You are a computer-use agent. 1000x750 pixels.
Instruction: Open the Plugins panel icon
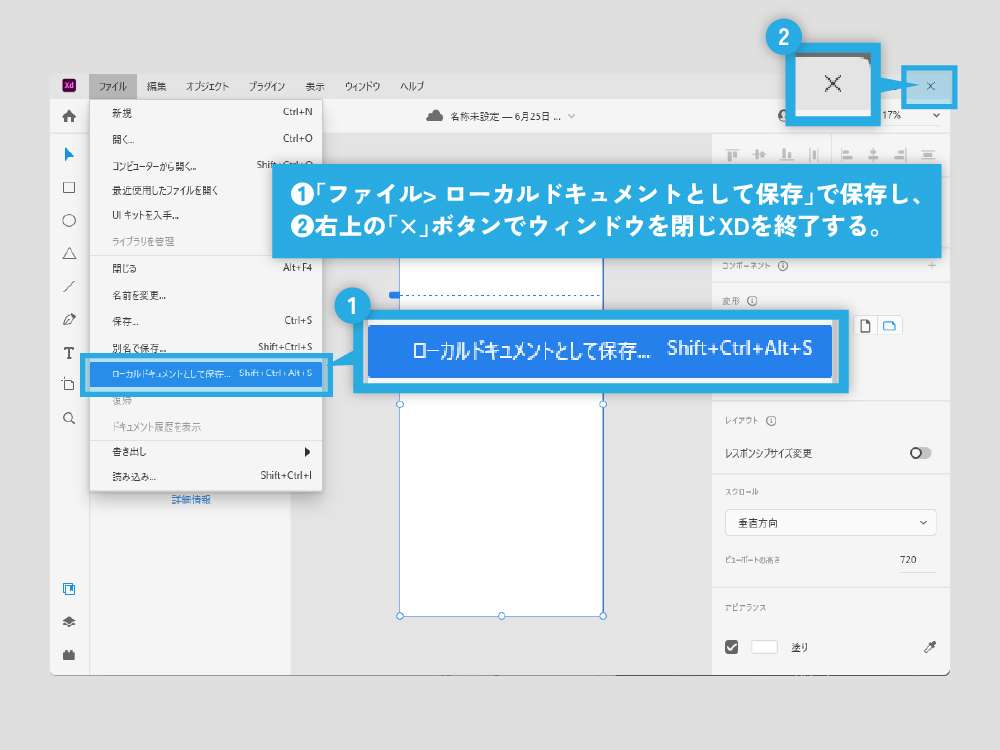(69, 654)
